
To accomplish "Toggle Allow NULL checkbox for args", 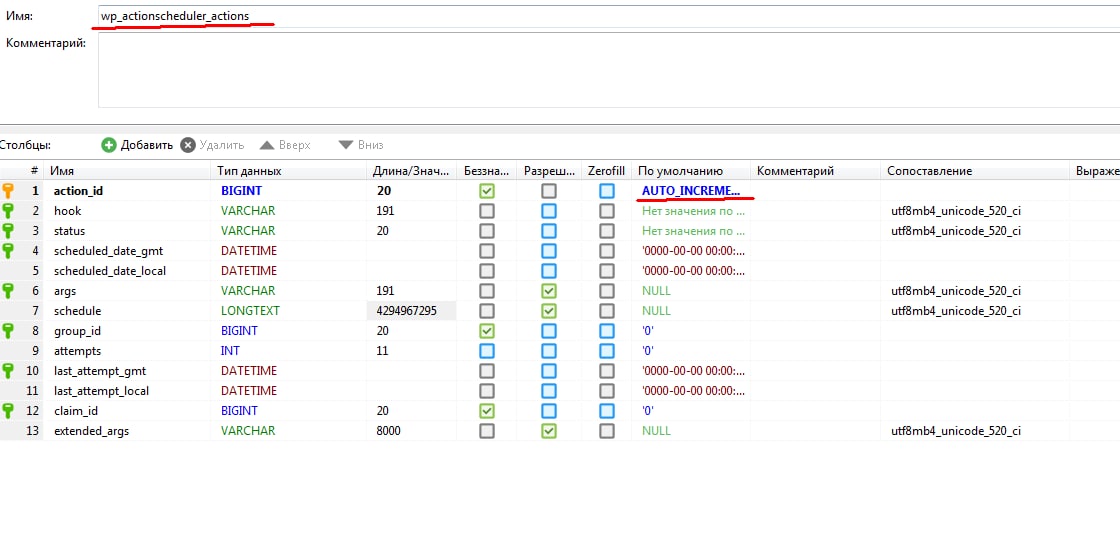I will (x=549, y=291).
